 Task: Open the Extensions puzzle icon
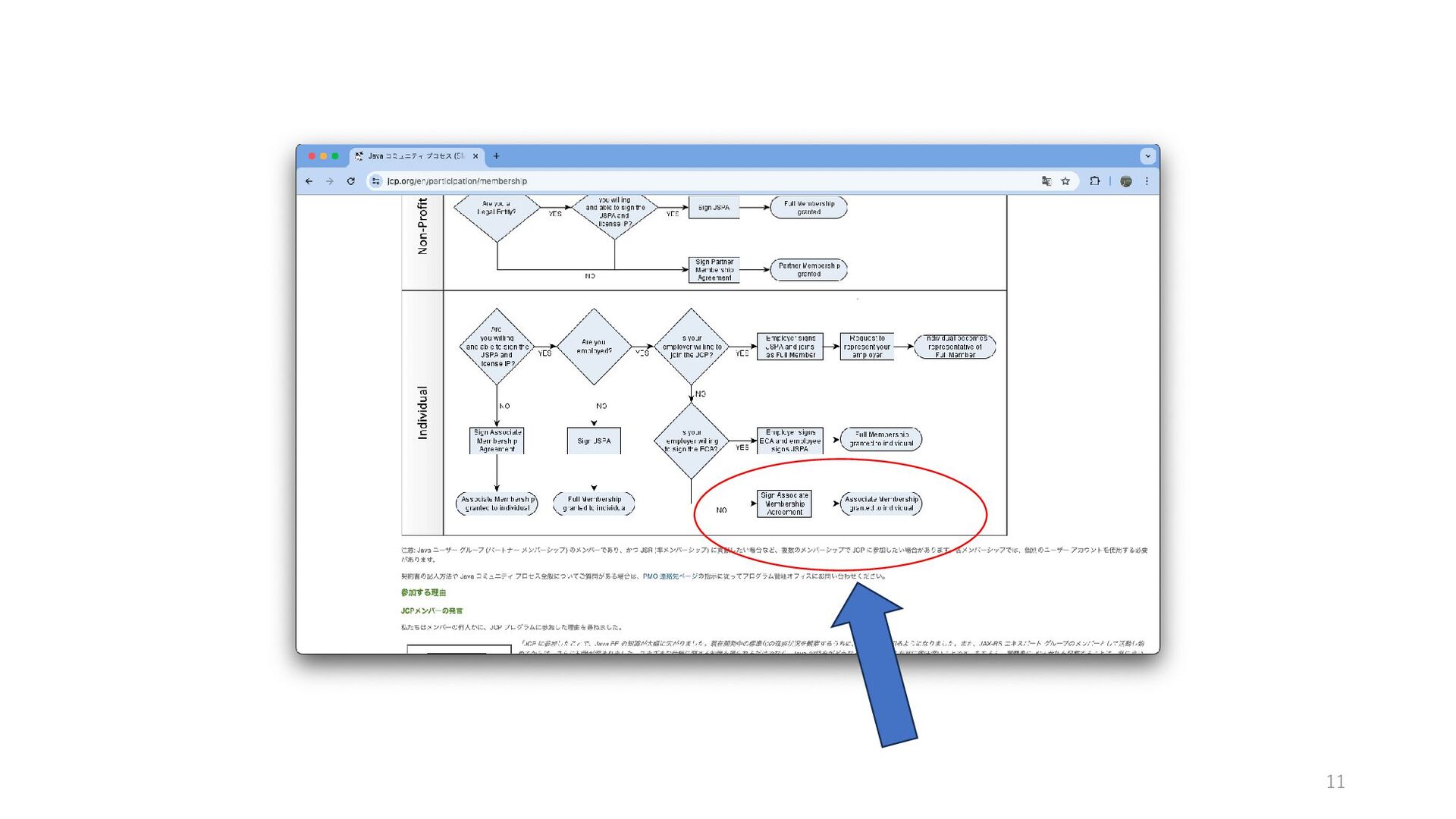click(1094, 181)
